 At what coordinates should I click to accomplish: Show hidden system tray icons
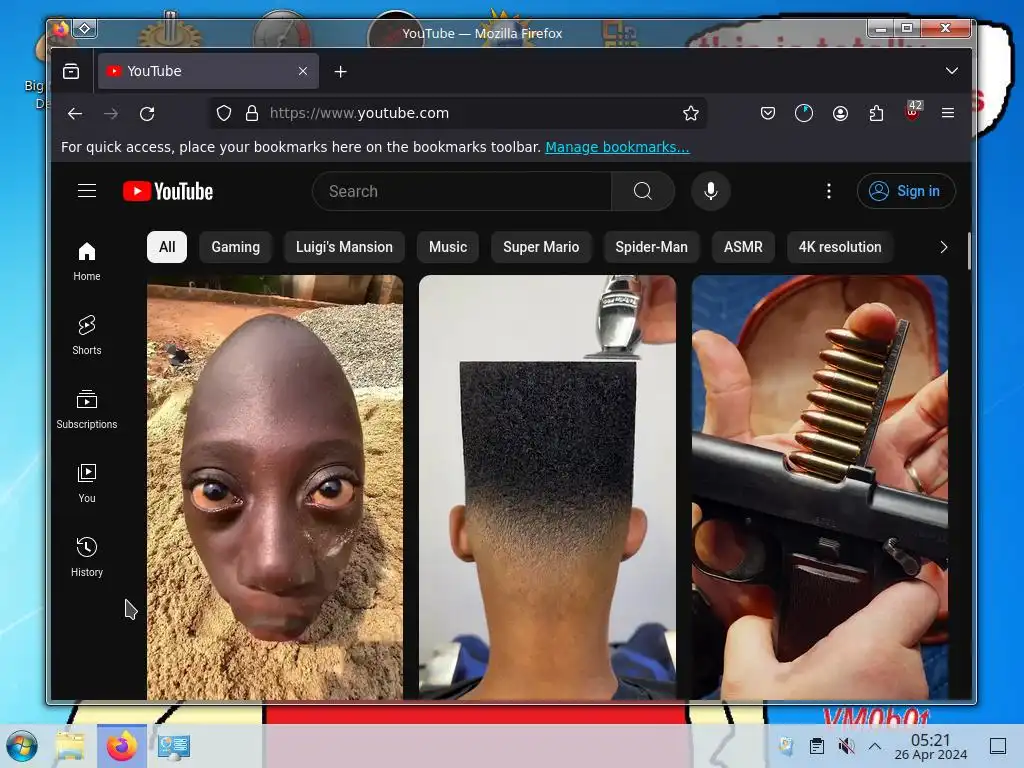click(875, 746)
